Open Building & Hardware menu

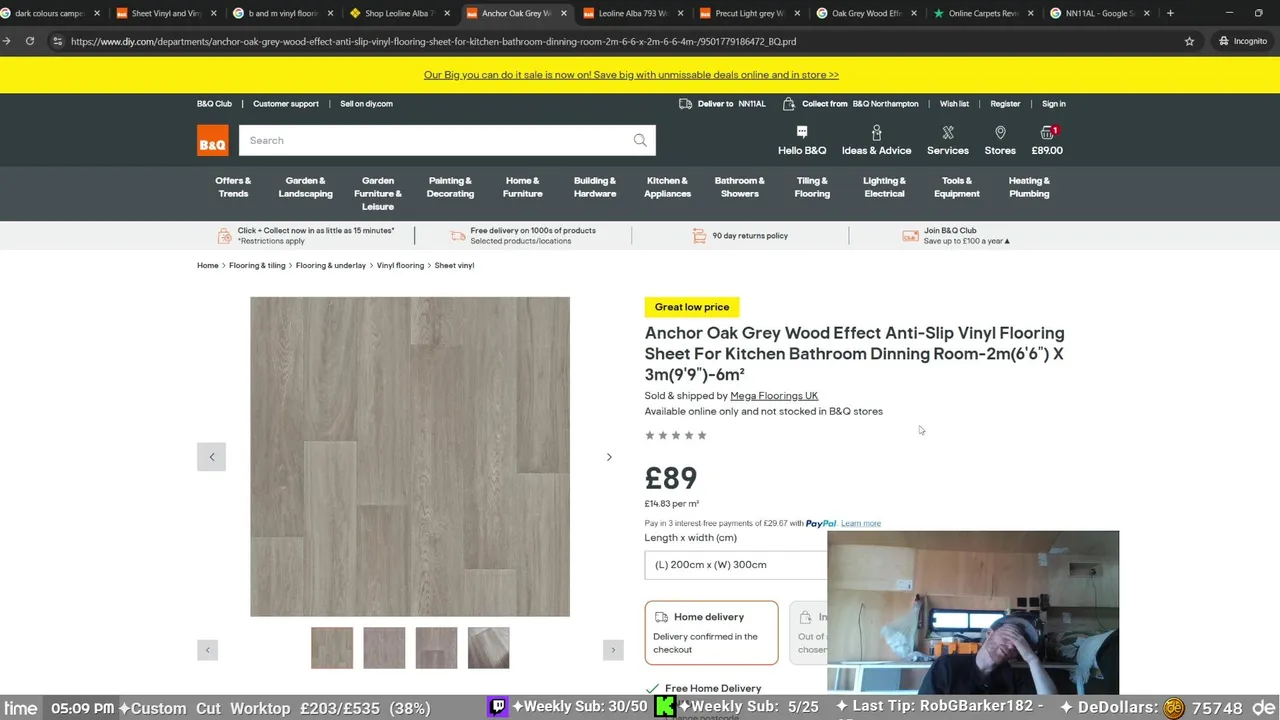[x=595, y=187]
